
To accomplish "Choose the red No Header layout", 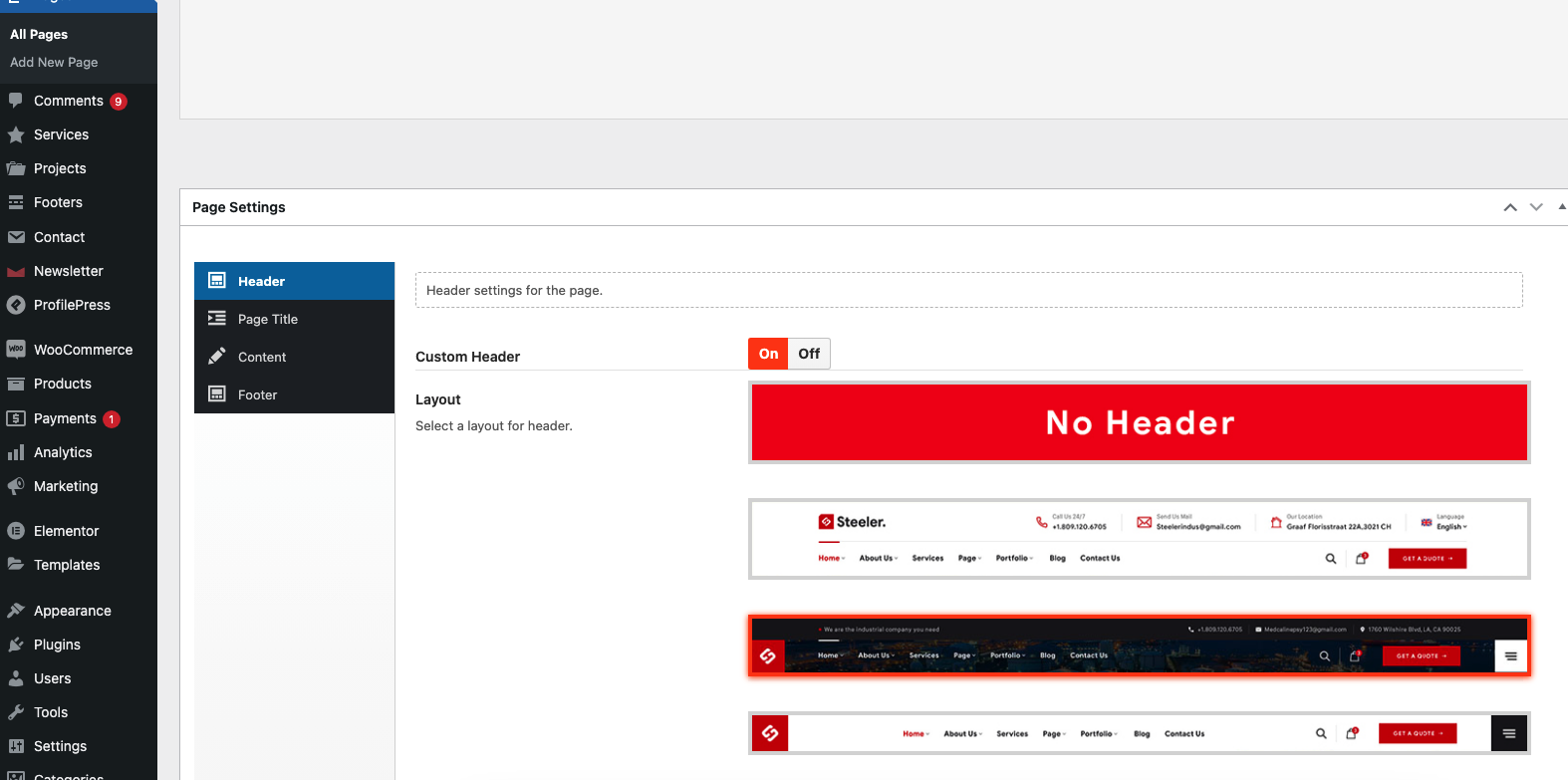I will (1139, 422).
